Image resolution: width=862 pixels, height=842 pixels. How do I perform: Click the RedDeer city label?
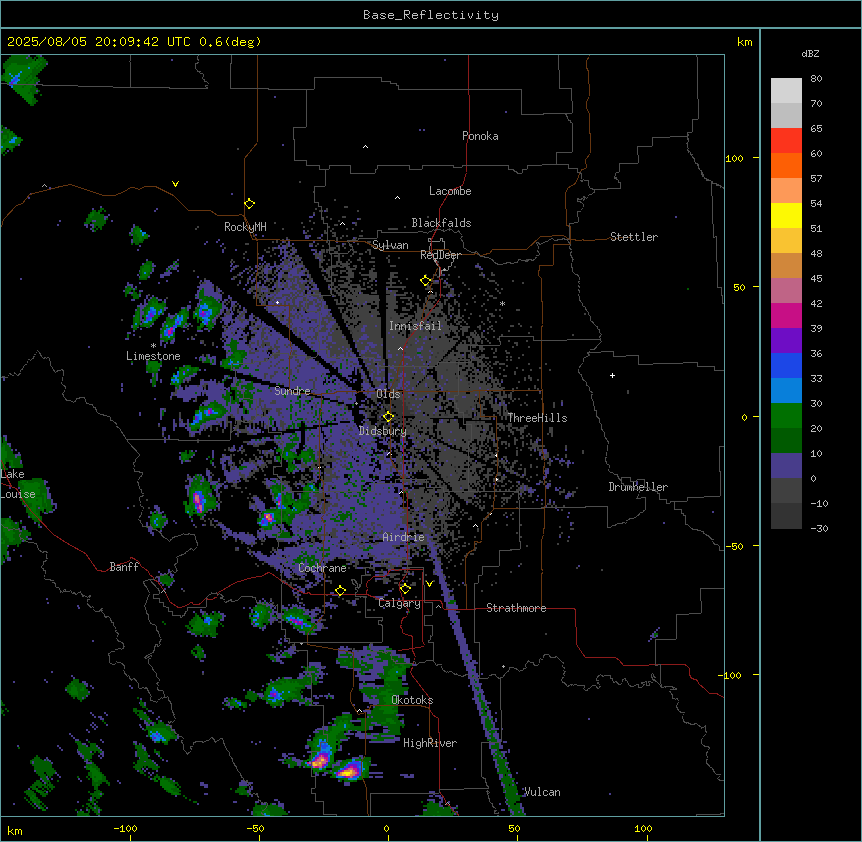click(440, 255)
